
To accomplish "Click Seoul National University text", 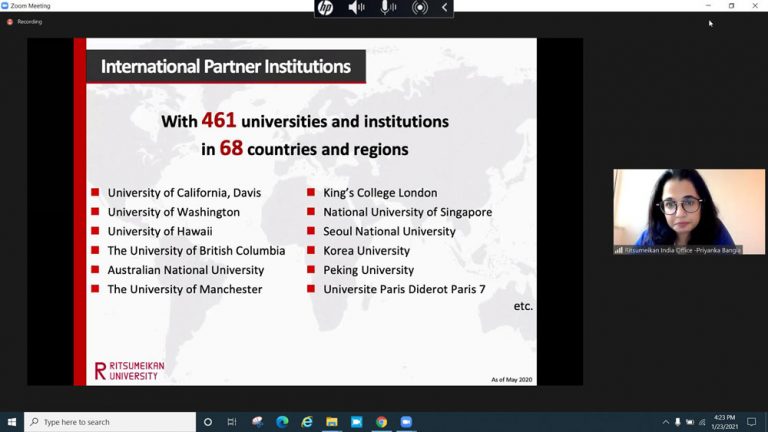I will point(389,231).
